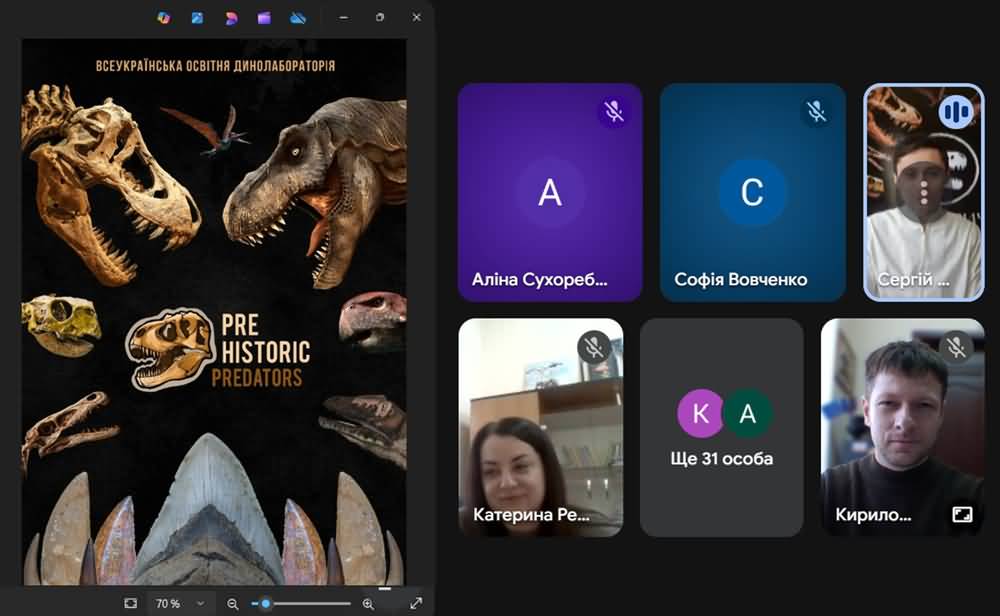Image resolution: width=1000 pixels, height=616 pixels.
Task: Open the Copilot icon in Photos toolbar
Action: pos(164,17)
